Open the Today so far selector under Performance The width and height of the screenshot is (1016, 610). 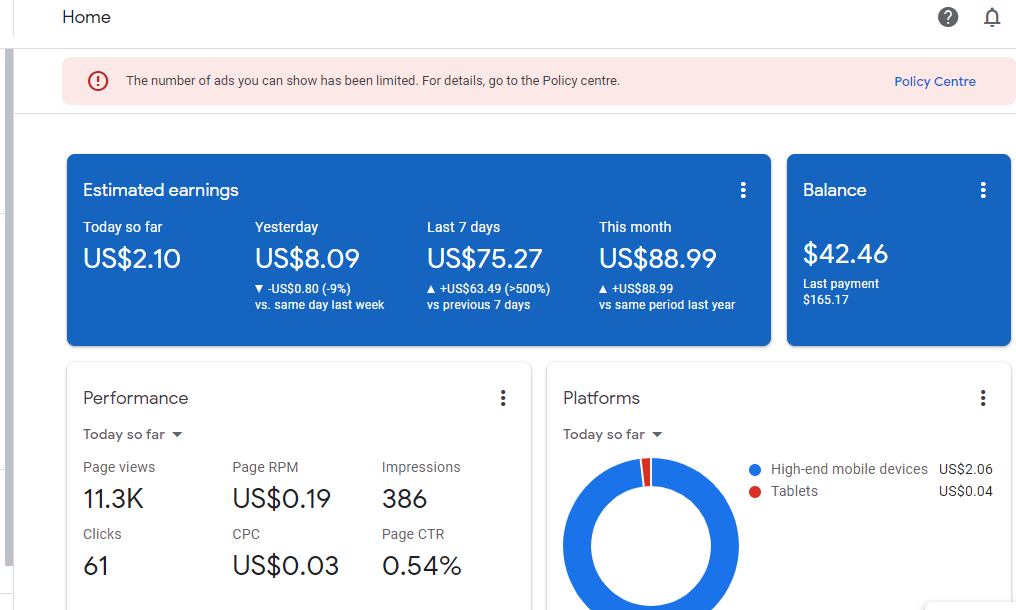133,434
